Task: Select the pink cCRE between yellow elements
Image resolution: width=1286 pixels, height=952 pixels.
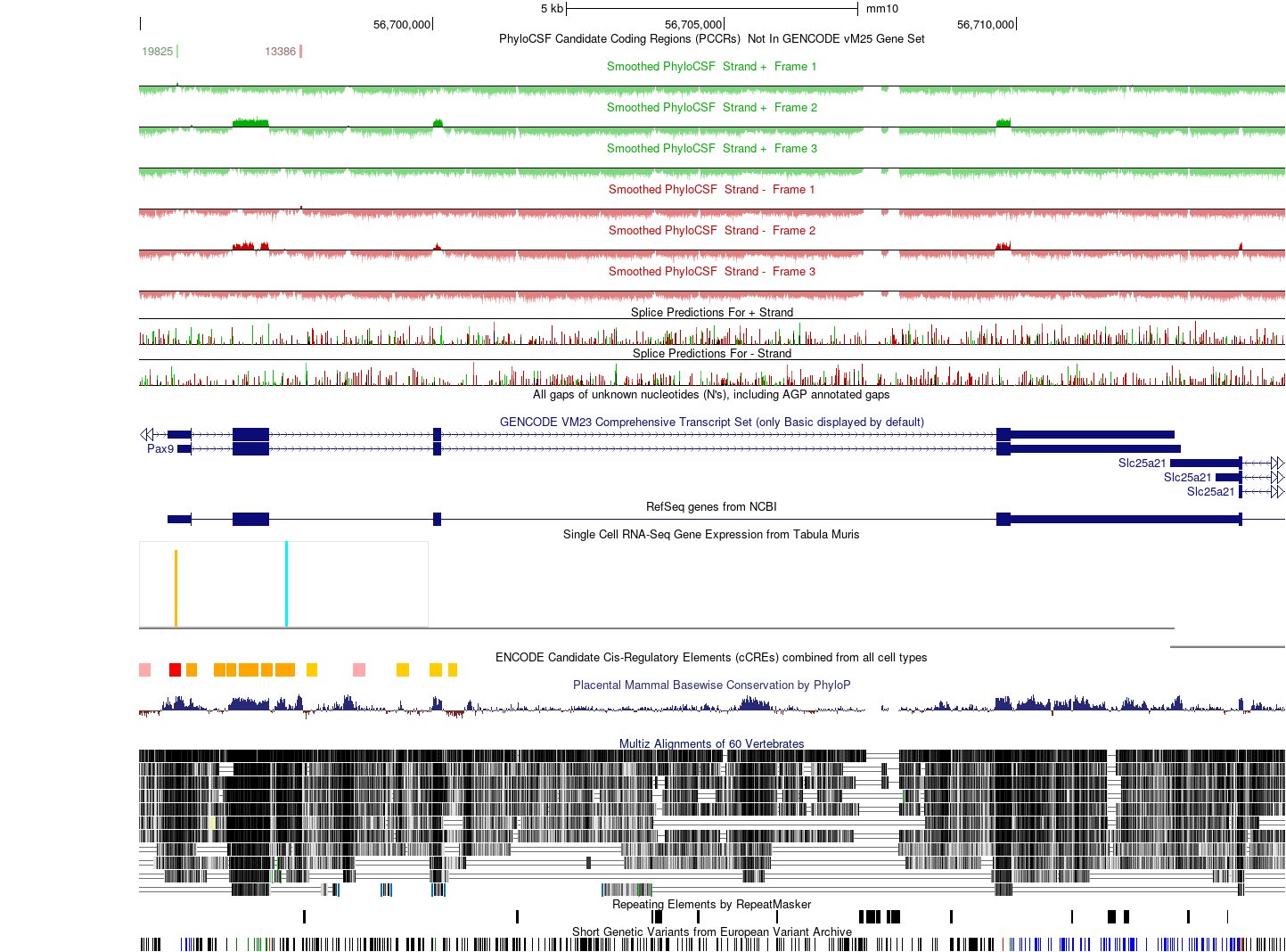Action: click(359, 669)
